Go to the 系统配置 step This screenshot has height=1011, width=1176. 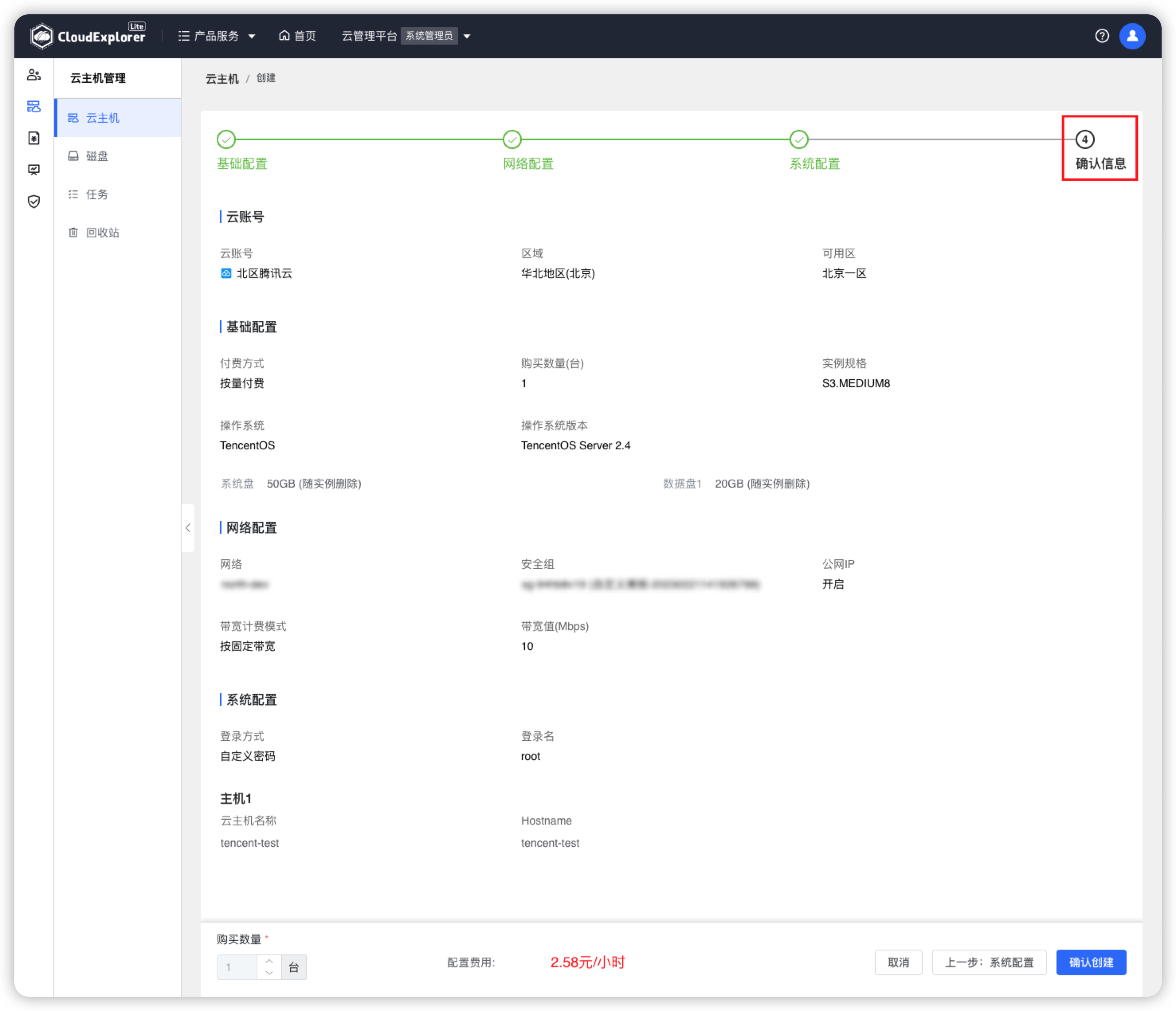pyautogui.click(x=814, y=151)
